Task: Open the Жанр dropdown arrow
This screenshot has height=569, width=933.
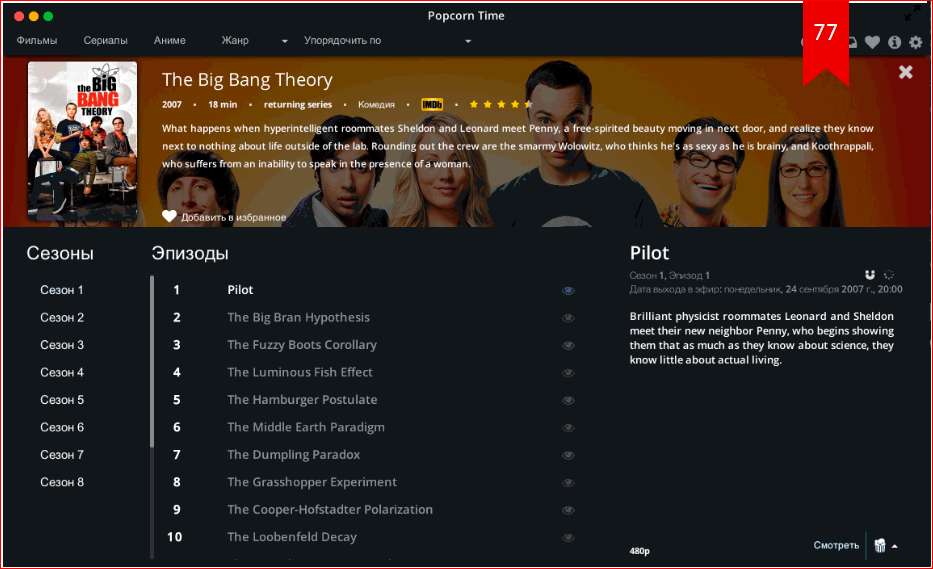Action: click(284, 41)
